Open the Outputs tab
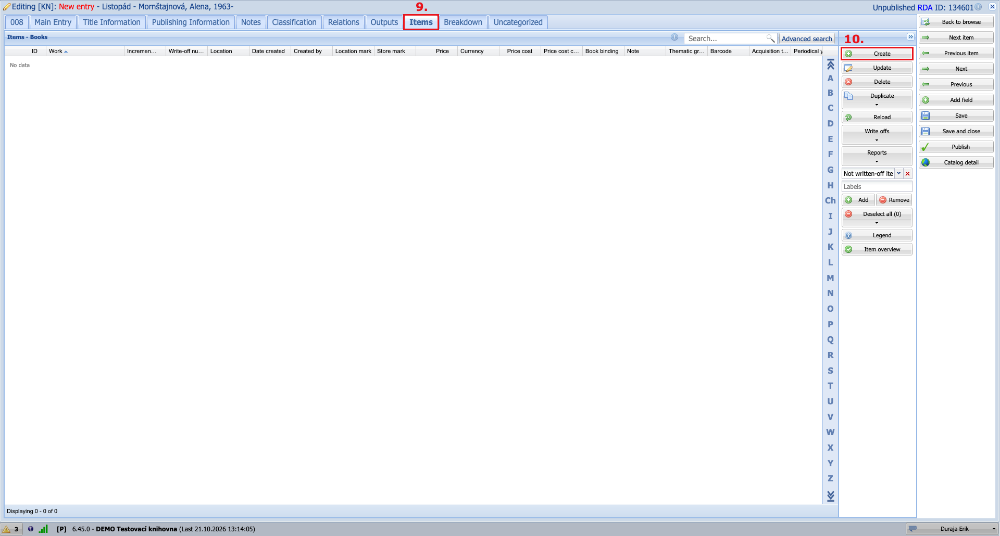 [x=385, y=22]
